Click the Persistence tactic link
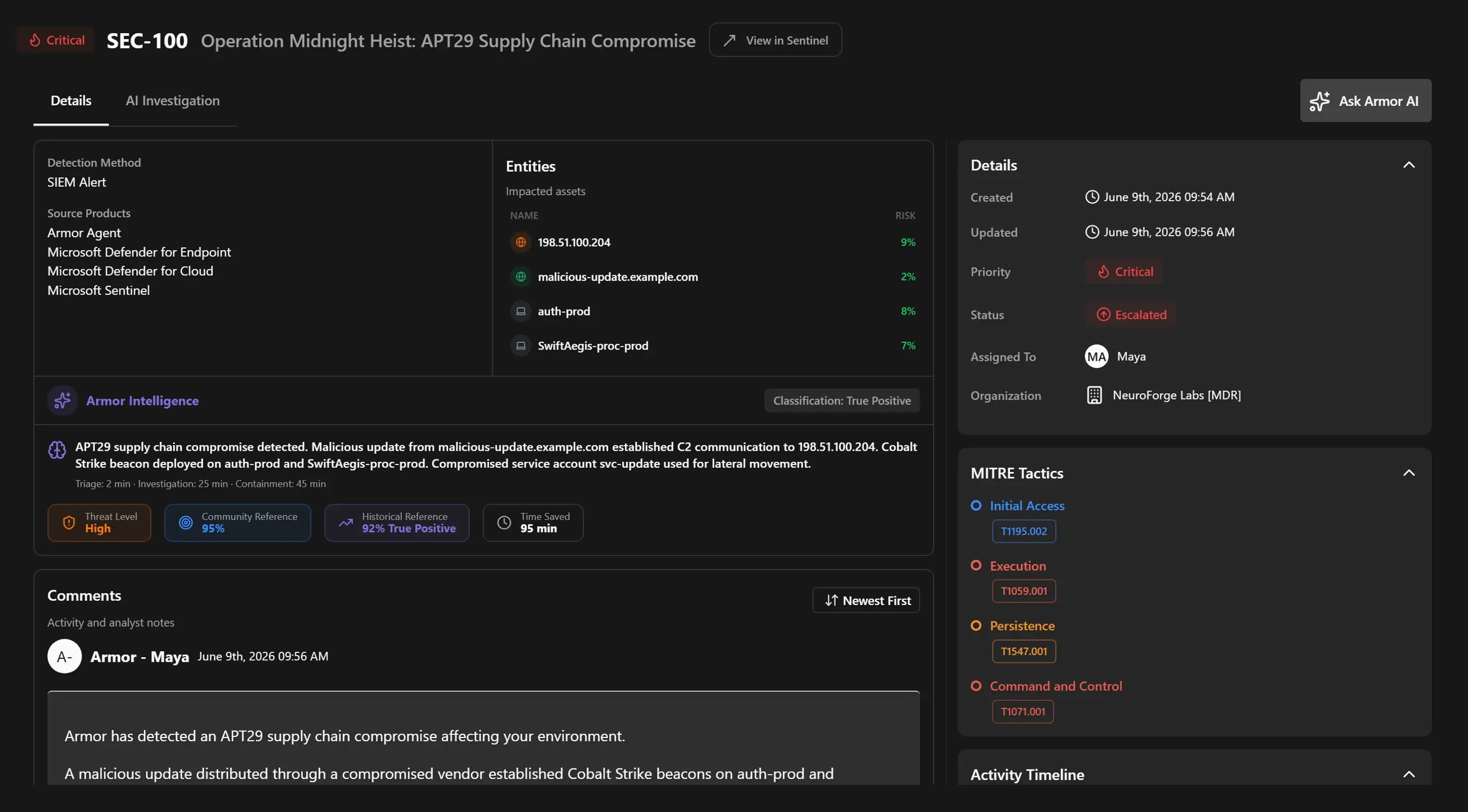The height and width of the screenshot is (812, 1468). click(1022, 626)
